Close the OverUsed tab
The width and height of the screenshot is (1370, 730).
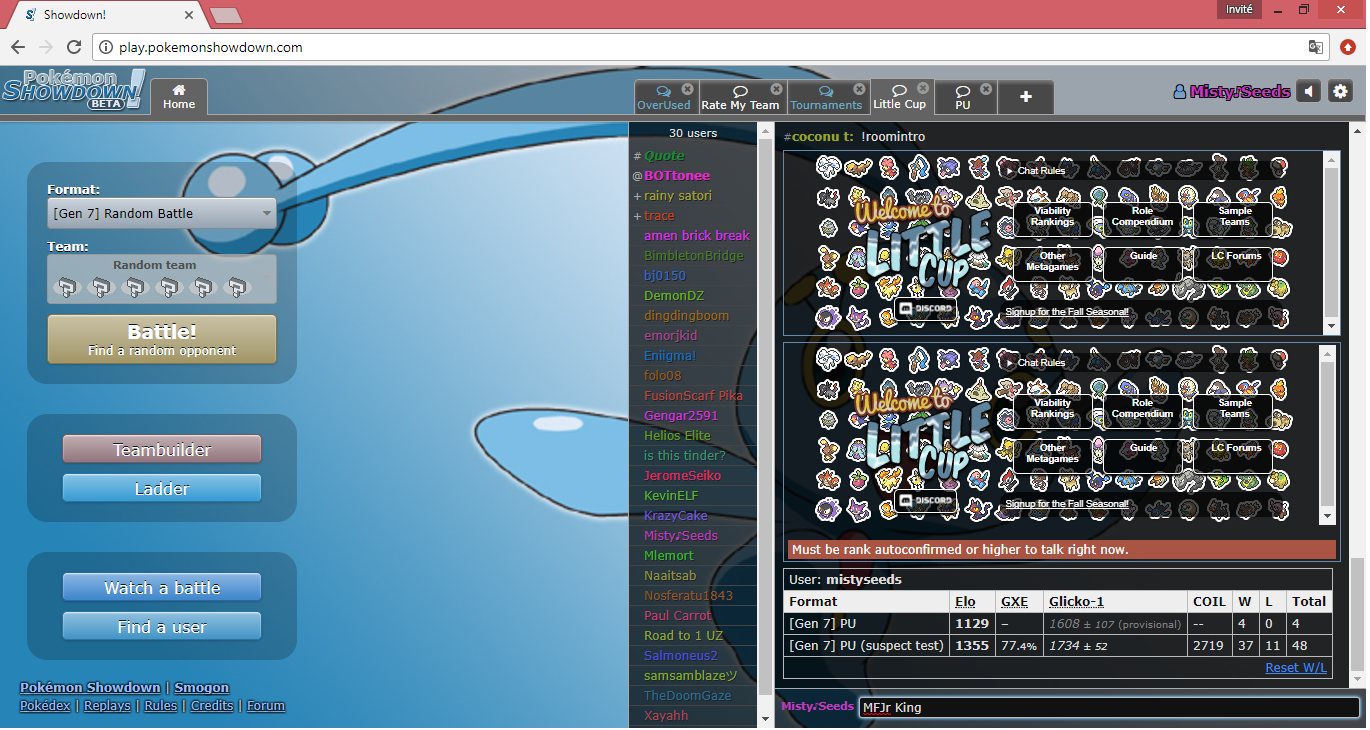(x=690, y=89)
